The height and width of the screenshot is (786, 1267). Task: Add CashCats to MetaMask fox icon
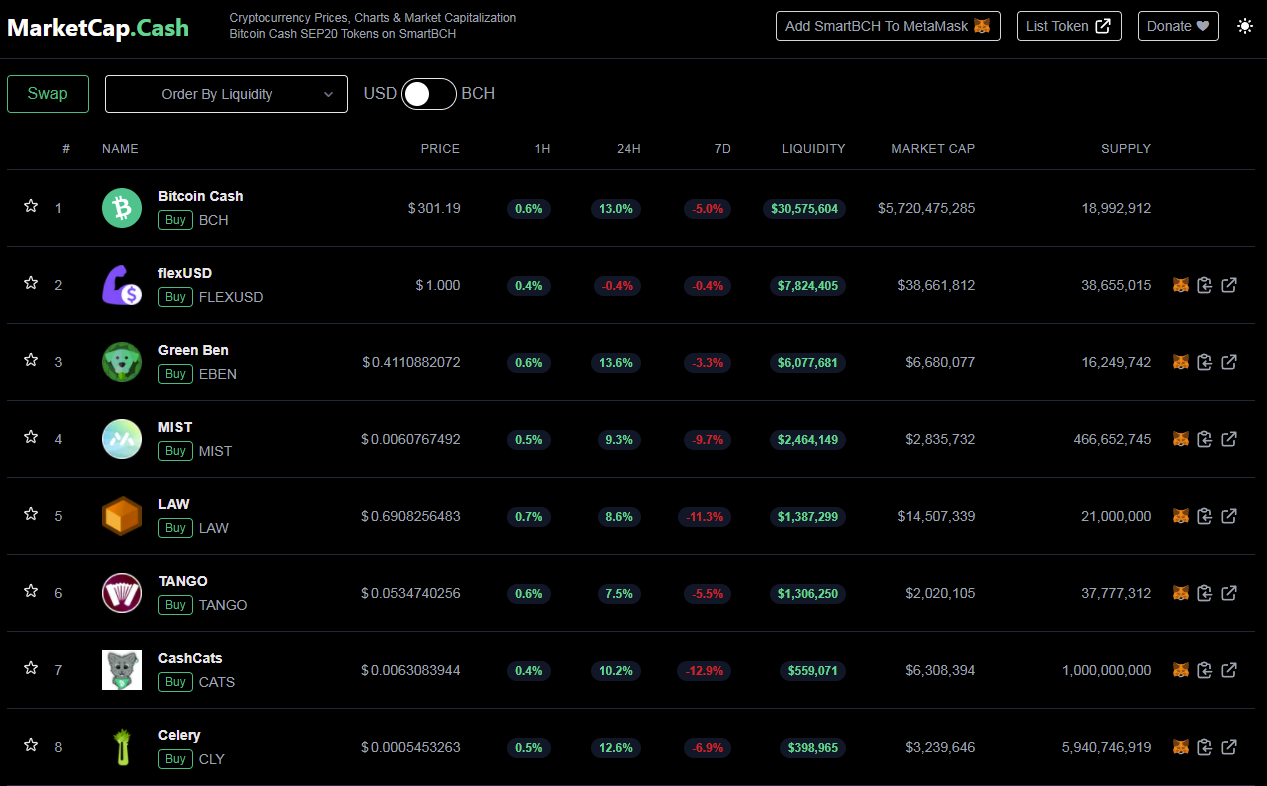(1181, 670)
